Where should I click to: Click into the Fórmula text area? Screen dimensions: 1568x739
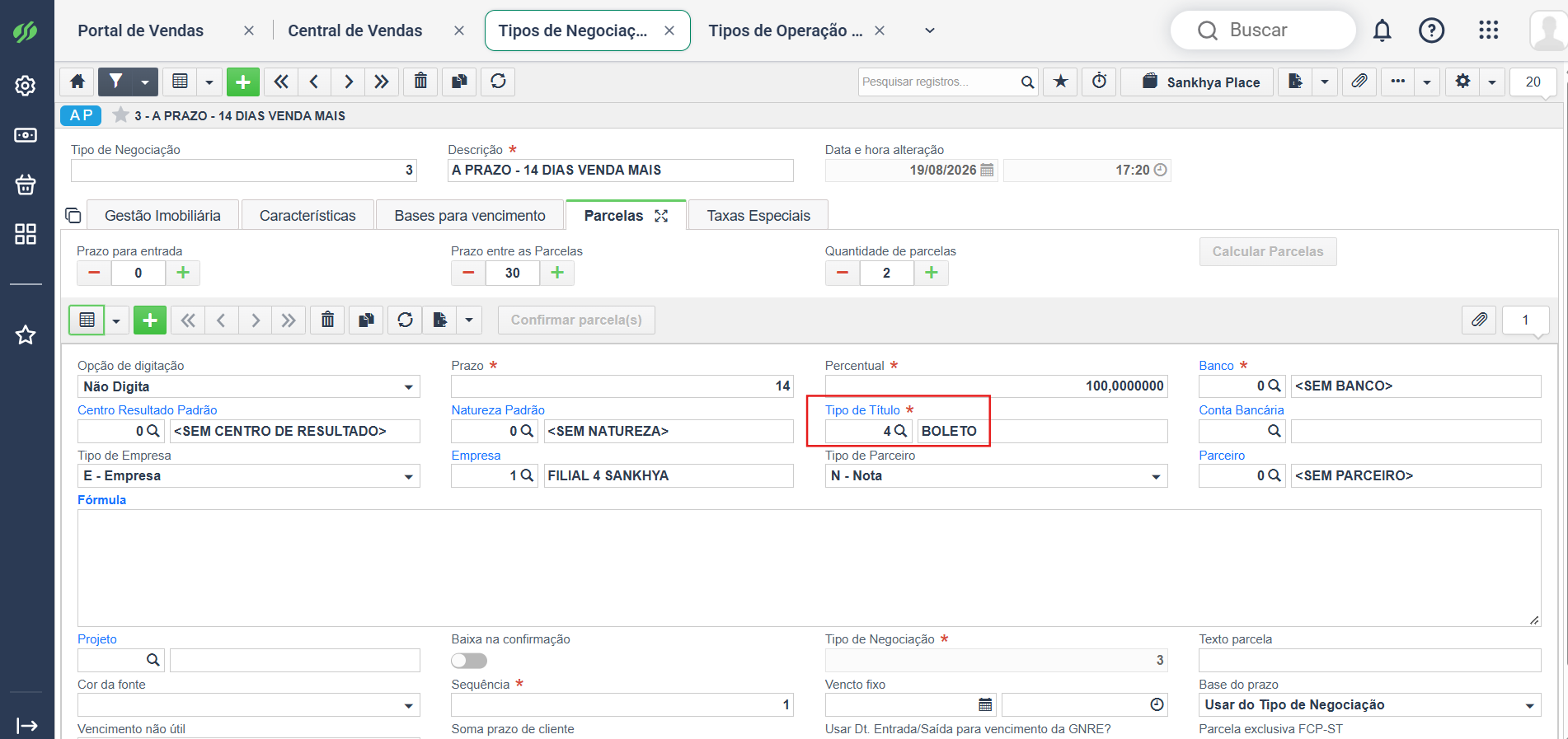point(809,568)
